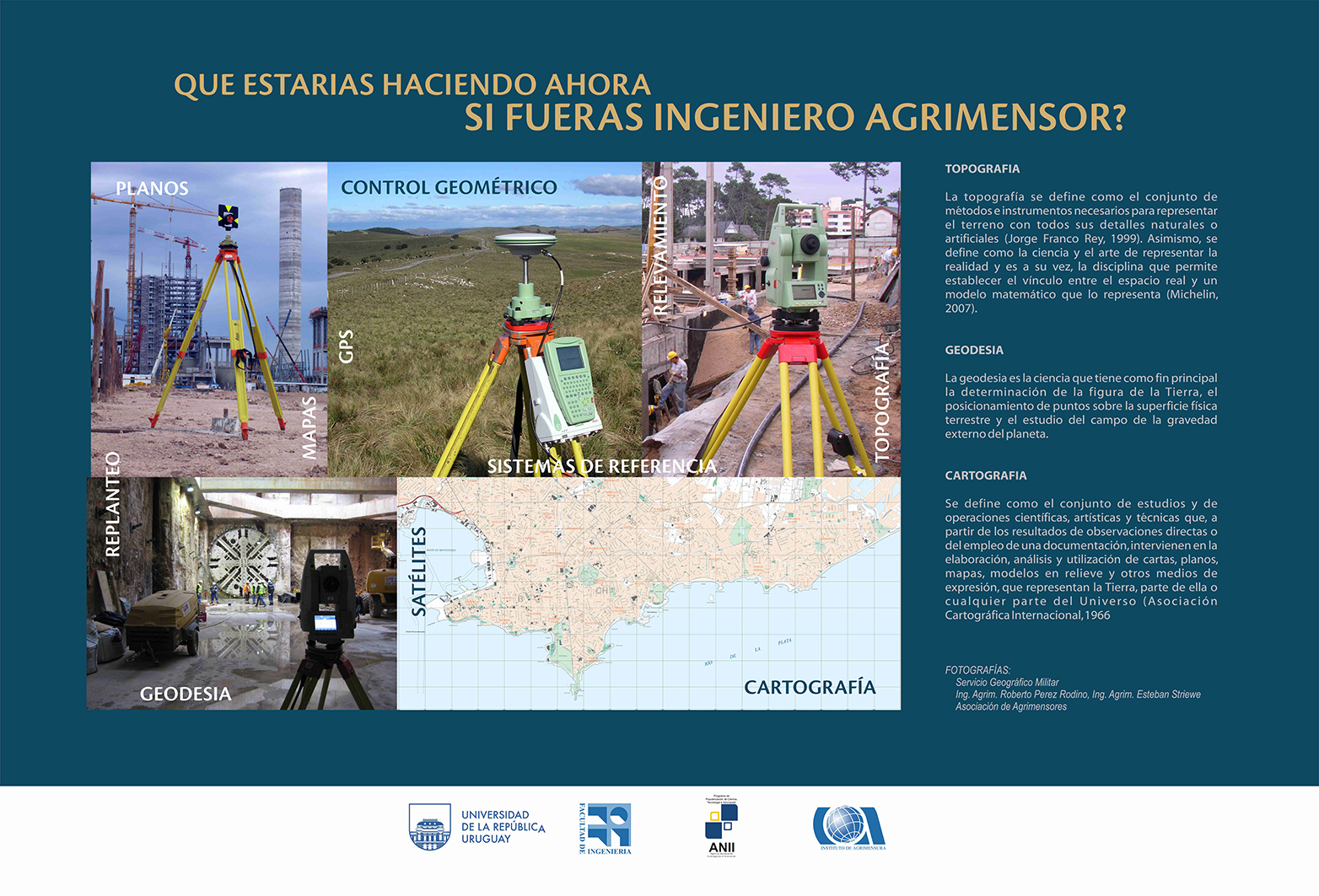
Task: Click 'Servicio Geográfico Militar' credit line
Action: click(1007, 682)
